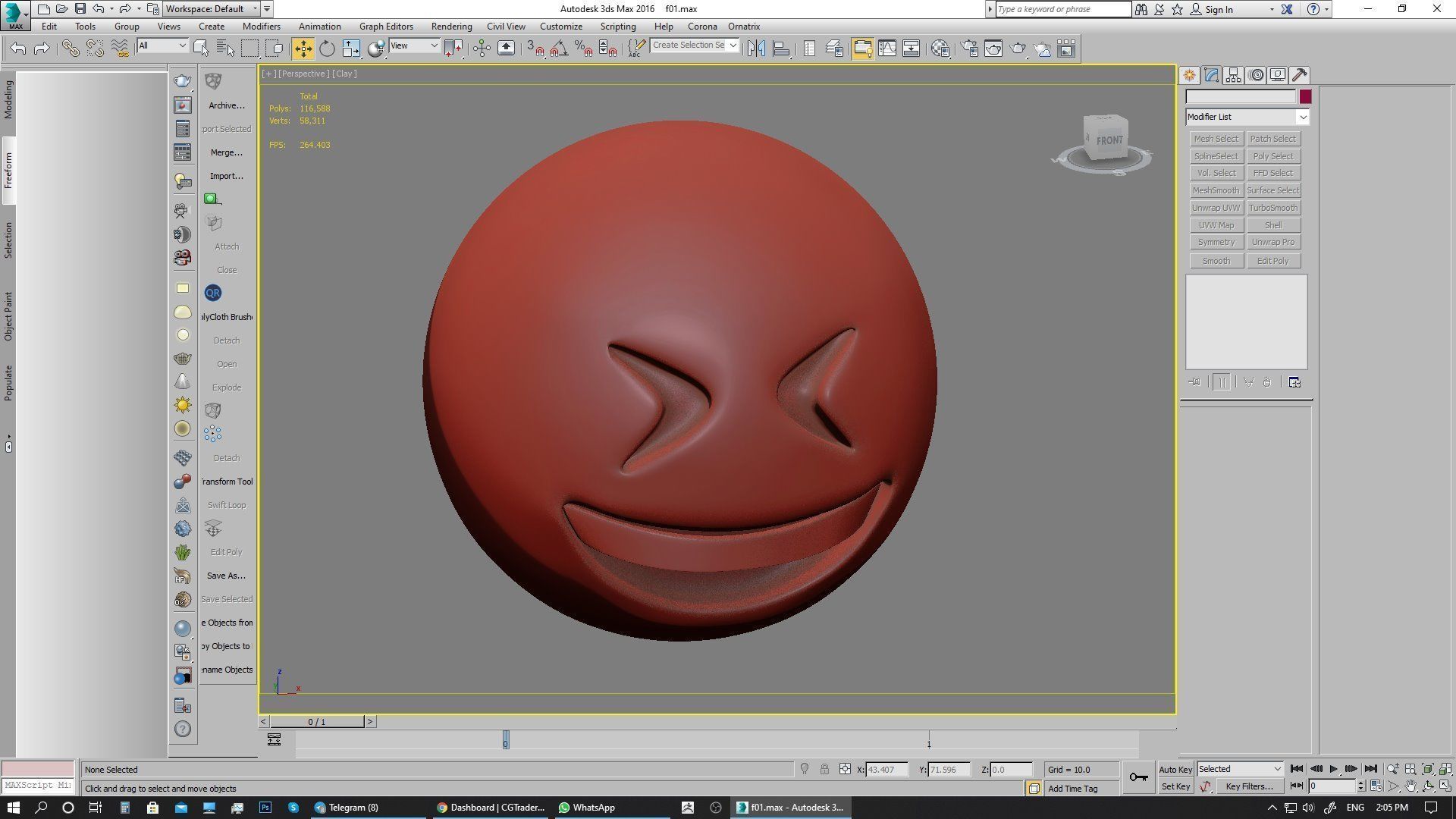The height and width of the screenshot is (819, 1456).
Task: Click the Play Animation button
Action: [x=1334, y=769]
